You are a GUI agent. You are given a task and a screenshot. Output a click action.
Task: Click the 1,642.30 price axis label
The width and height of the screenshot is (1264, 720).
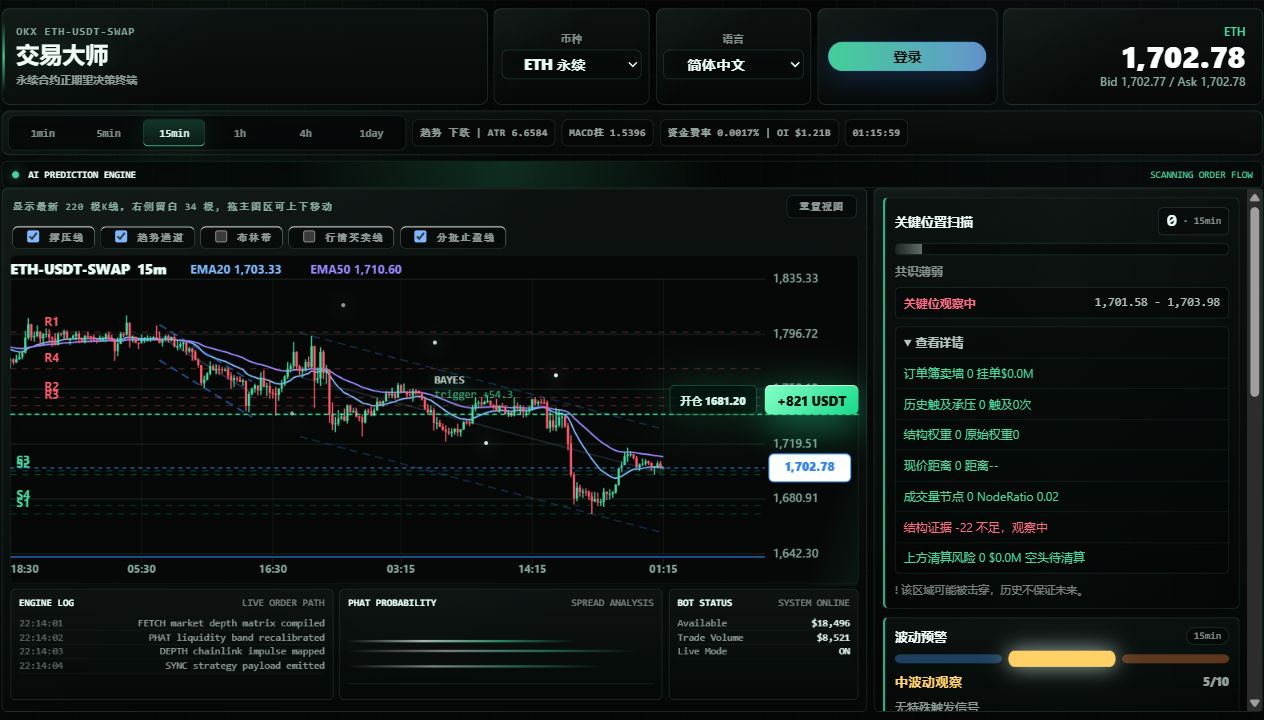[796, 553]
